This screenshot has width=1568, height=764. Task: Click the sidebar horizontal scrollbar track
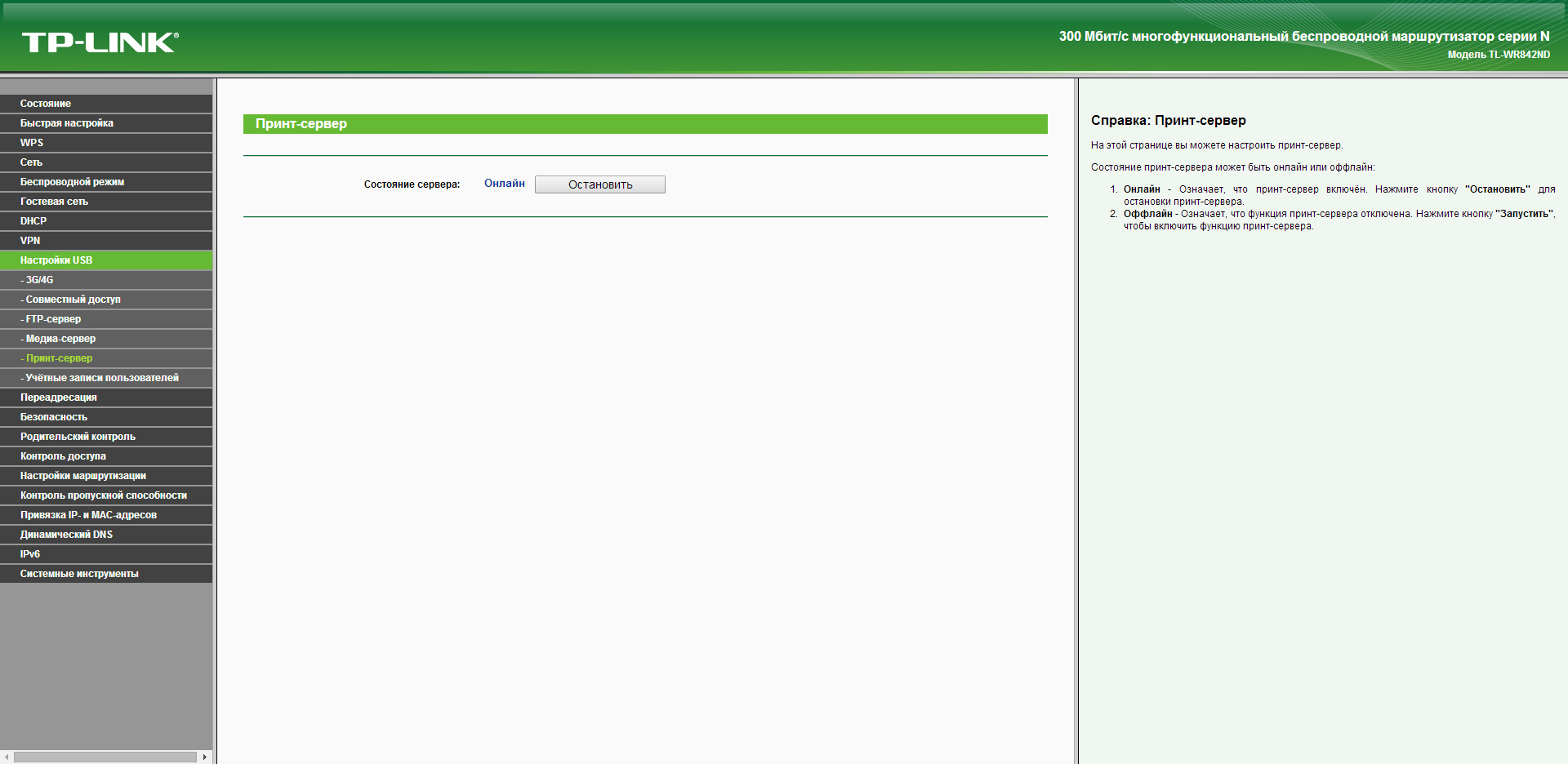click(x=106, y=757)
